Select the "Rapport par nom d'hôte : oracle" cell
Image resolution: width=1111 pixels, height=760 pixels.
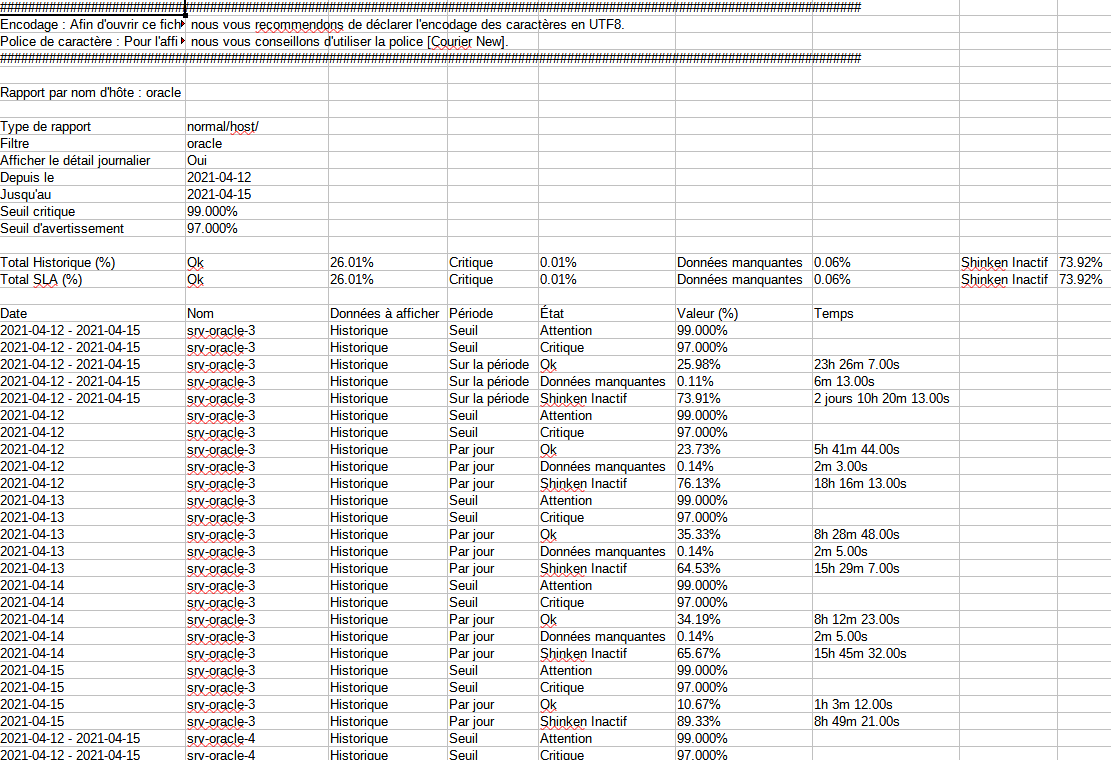(x=91, y=93)
